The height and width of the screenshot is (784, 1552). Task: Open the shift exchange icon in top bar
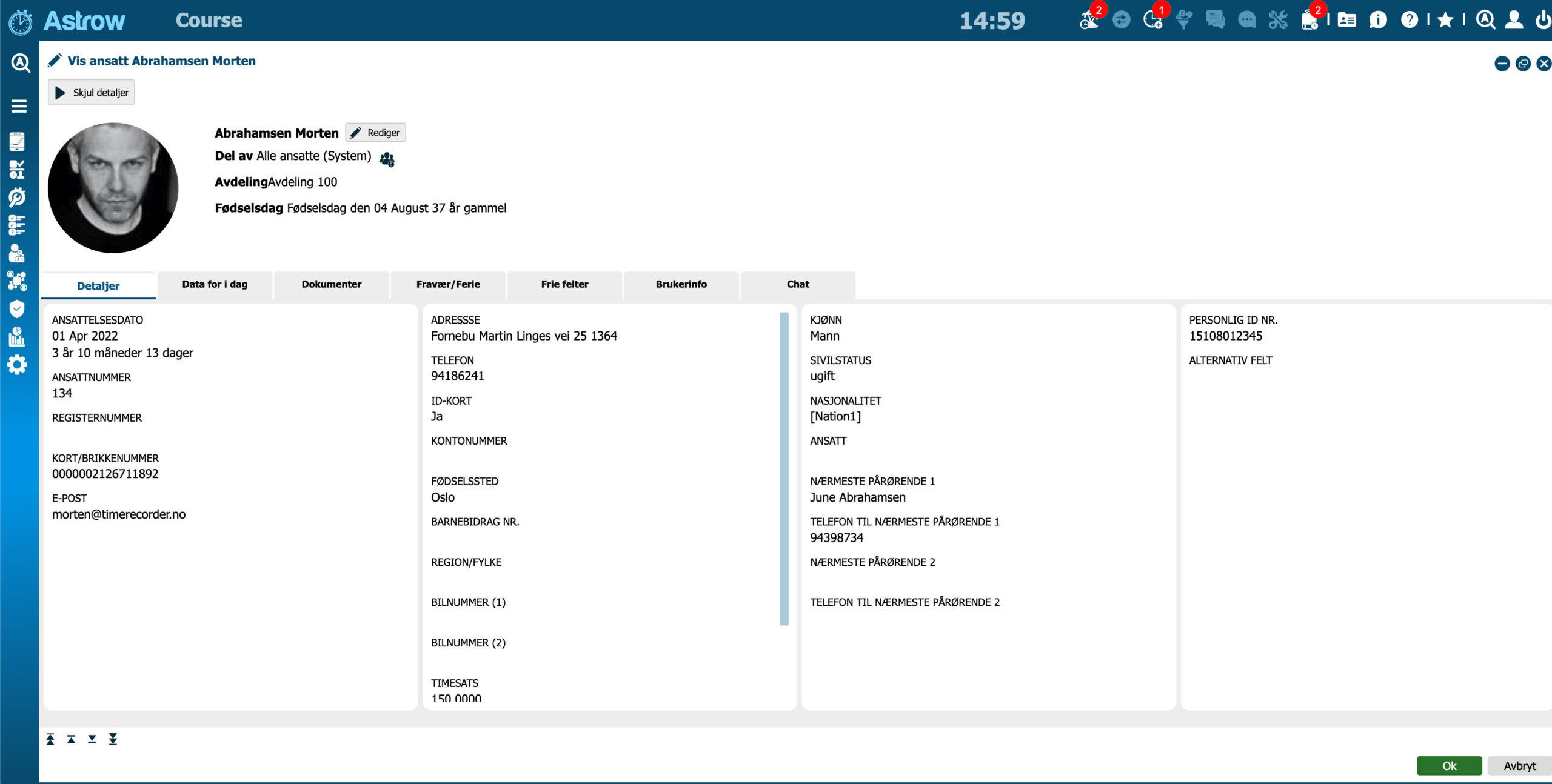[1121, 20]
